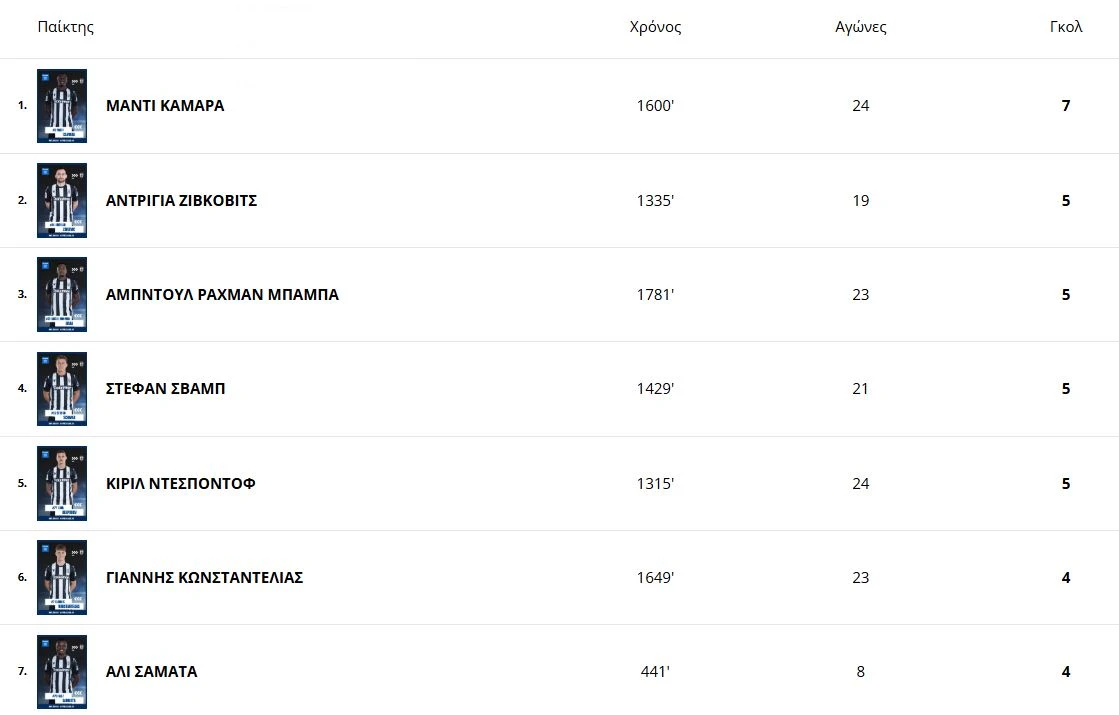Screen dimensions: 1119x715
Task: Open Στέφαν Σβαμπ's player card photo
Action: 62,389
